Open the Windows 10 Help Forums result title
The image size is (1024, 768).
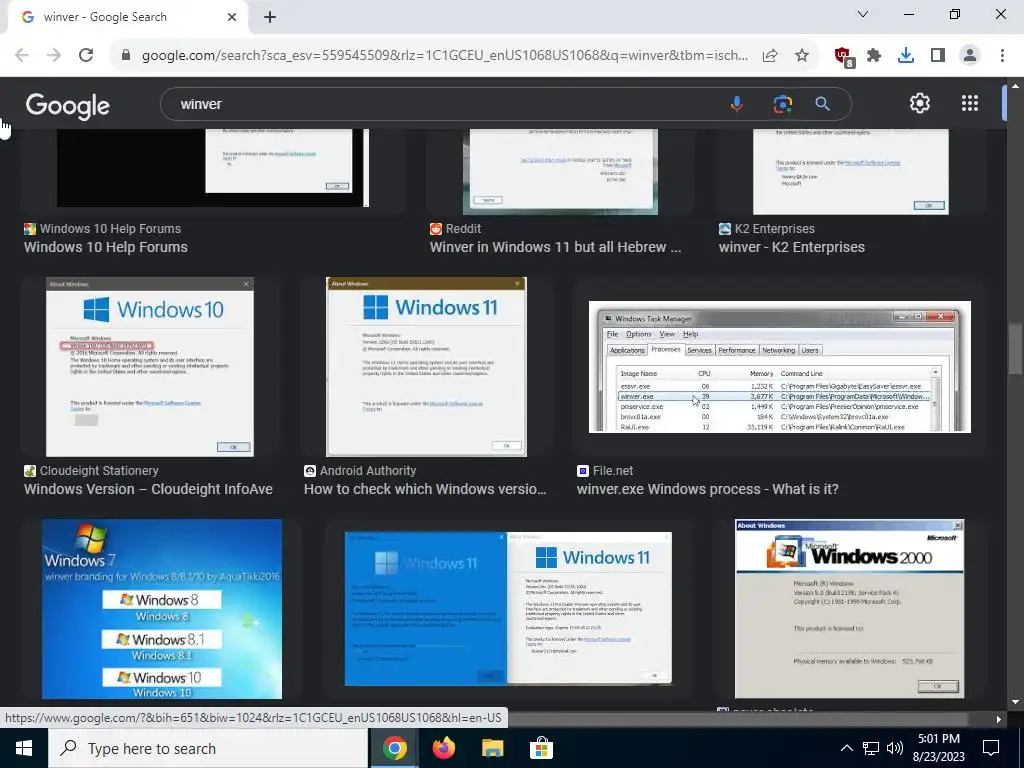(x=106, y=247)
